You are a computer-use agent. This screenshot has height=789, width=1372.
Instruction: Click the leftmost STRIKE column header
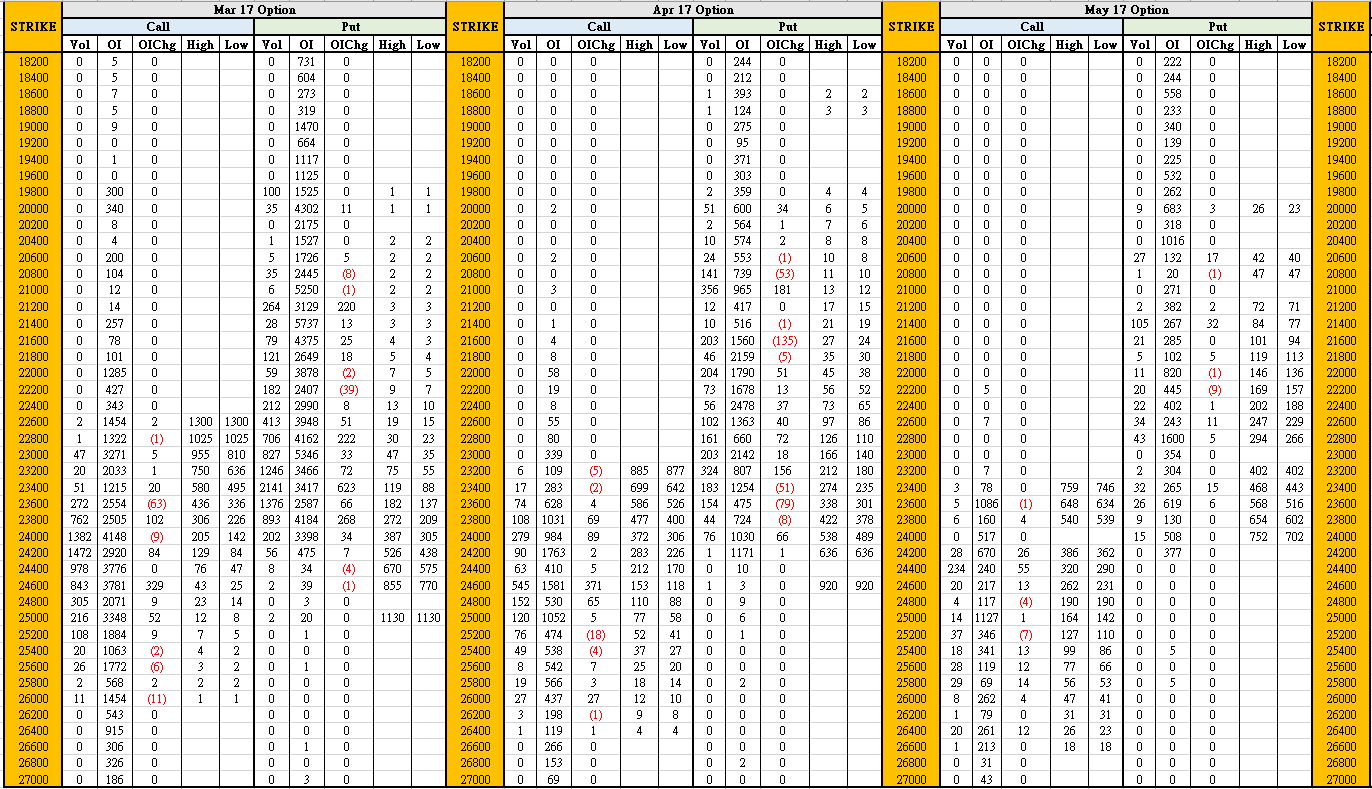point(31,27)
